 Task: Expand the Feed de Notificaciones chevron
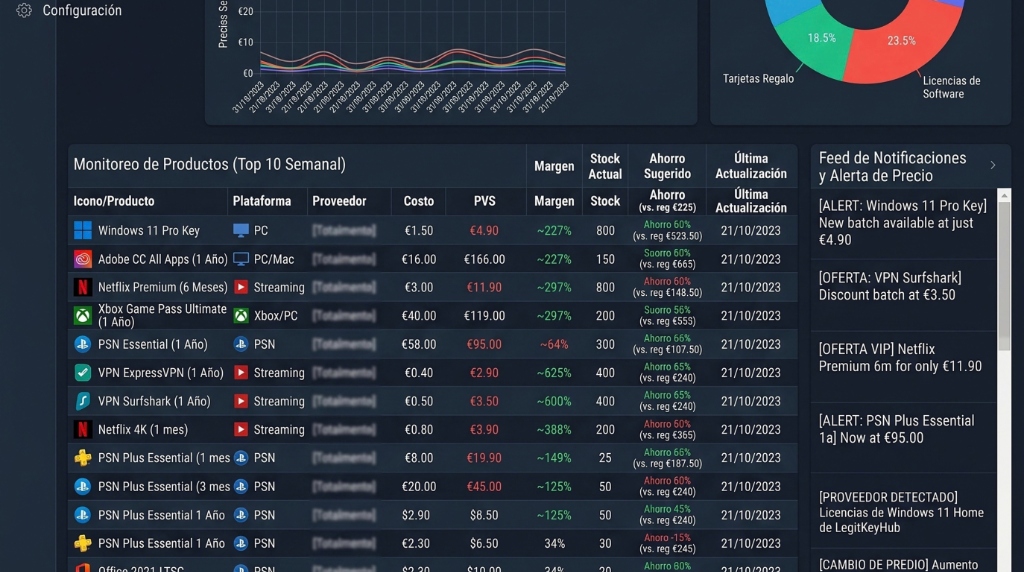point(993,166)
